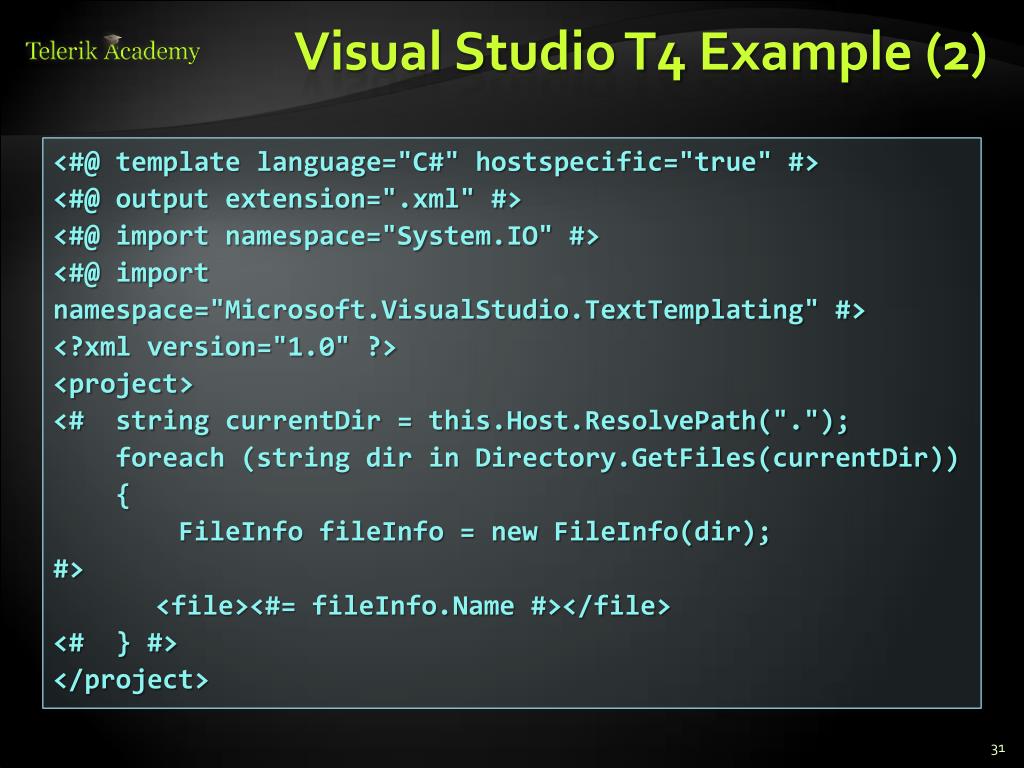Viewport: 1024px width, 768px height.
Task: Click the slide title 'Visual Studio T4 Example (2)'
Action: 640,52
